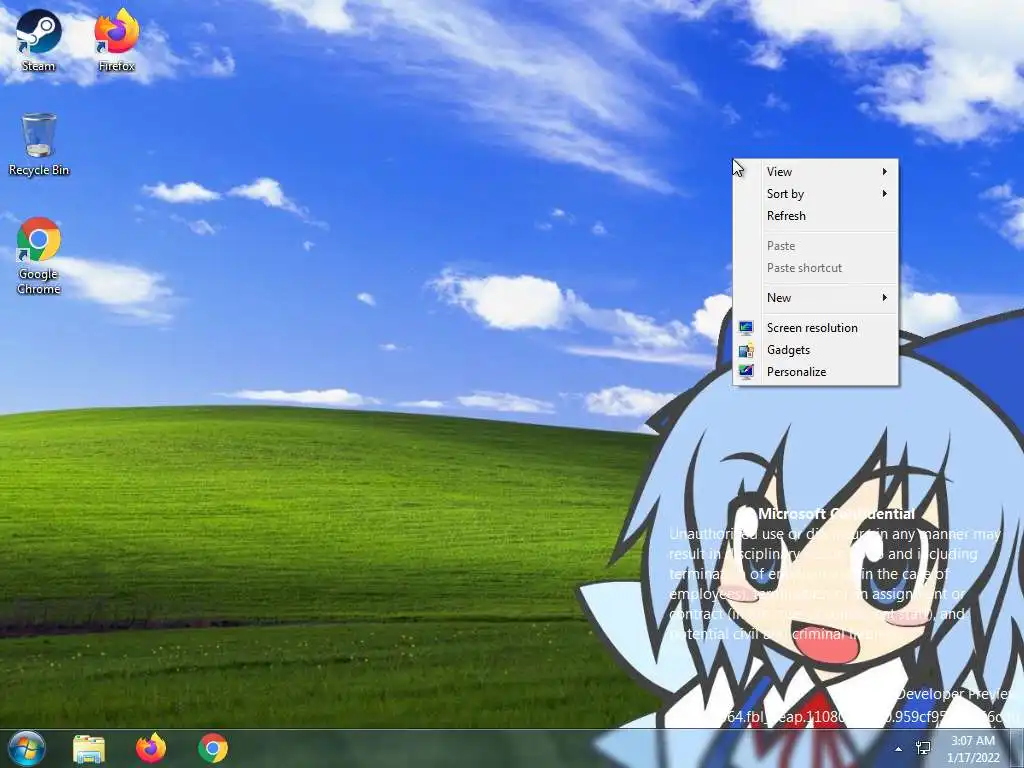Expand the arrow beside View
1024x768 pixels.
pos(885,172)
